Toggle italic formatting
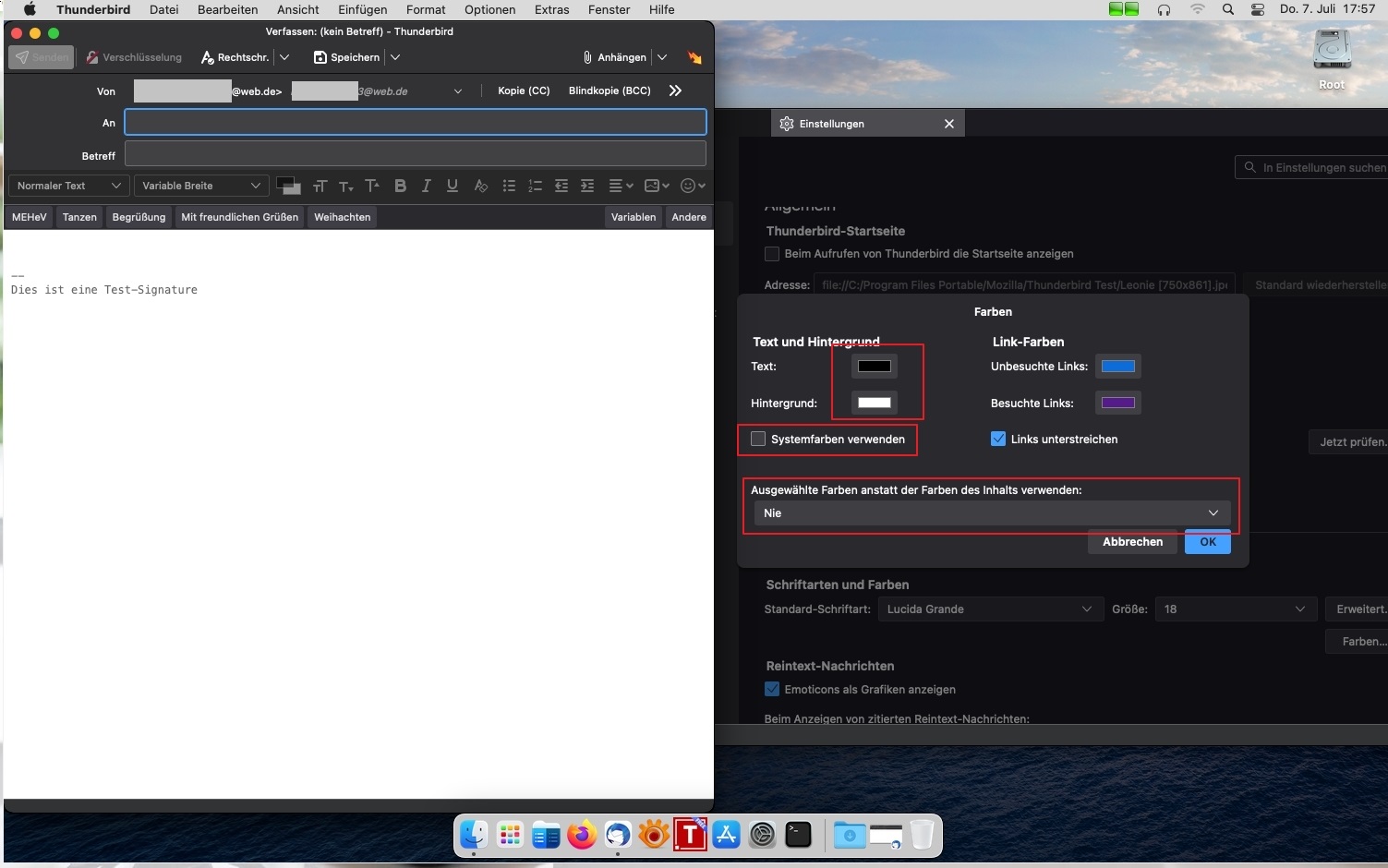Image resolution: width=1388 pixels, height=868 pixels. click(426, 186)
